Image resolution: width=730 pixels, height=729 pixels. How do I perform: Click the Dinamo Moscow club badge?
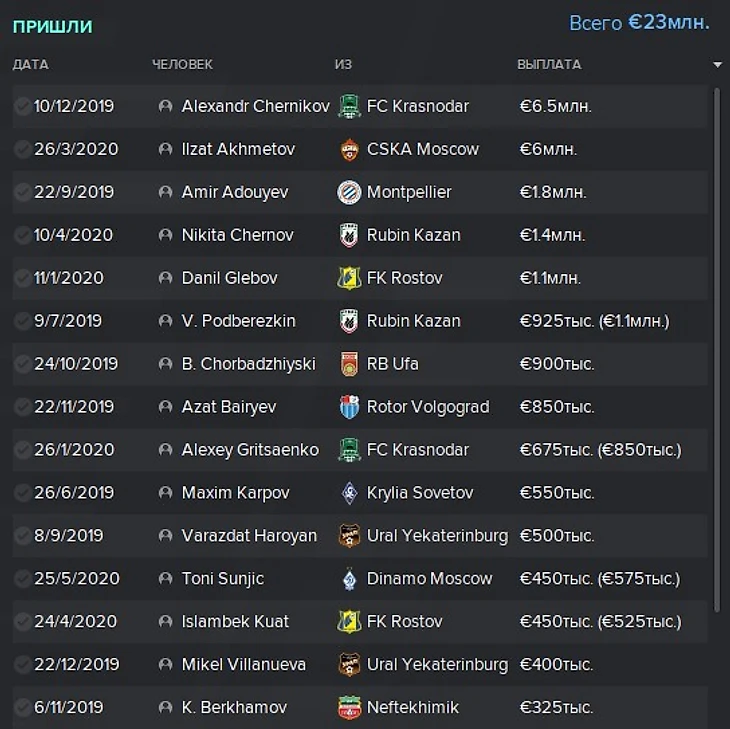(x=349, y=579)
